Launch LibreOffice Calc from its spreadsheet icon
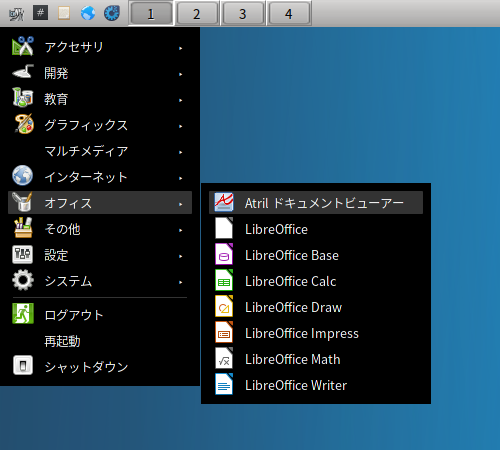This screenshot has width=500, height=450. [x=224, y=281]
